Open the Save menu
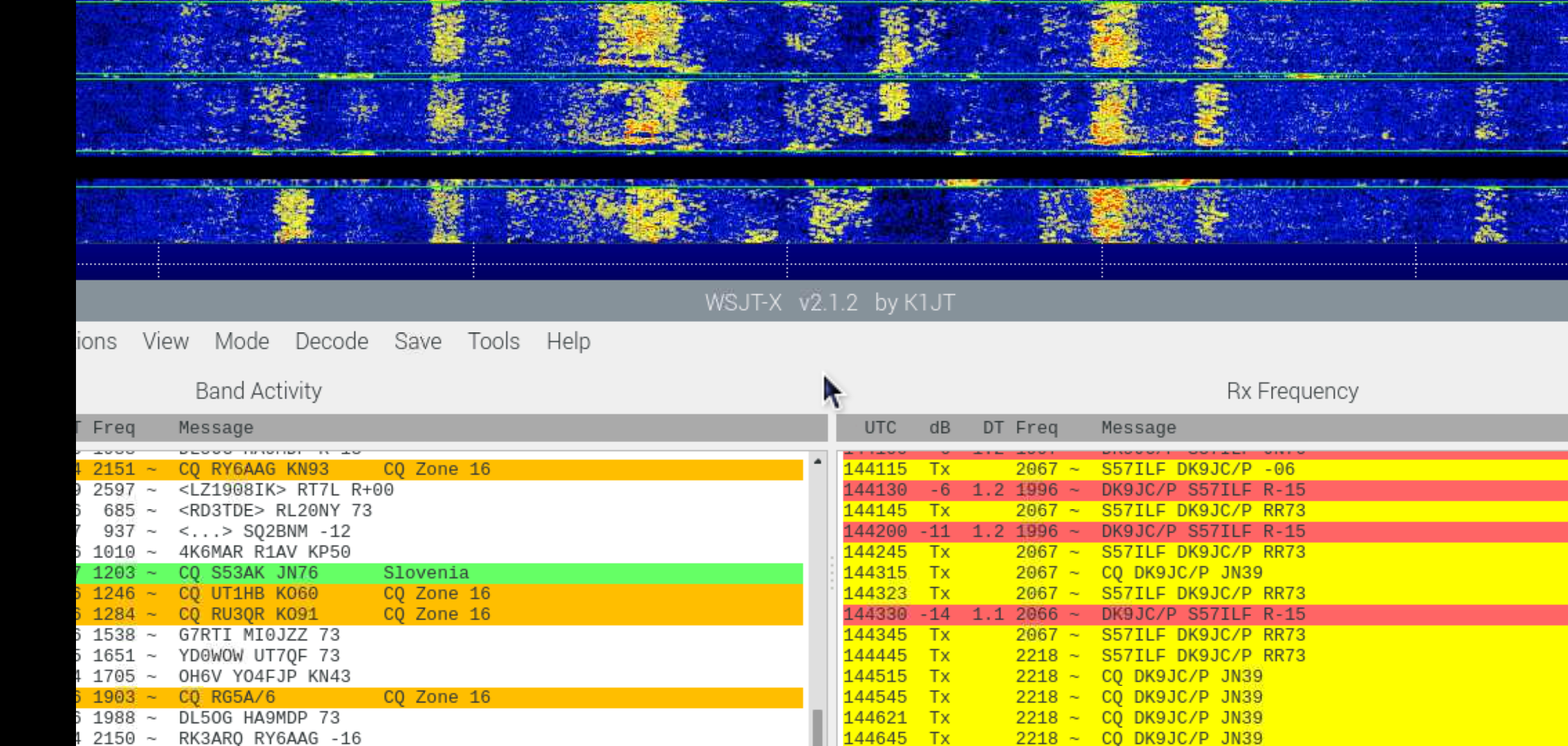The width and height of the screenshot is (1568, 746). tap(418, 341)
